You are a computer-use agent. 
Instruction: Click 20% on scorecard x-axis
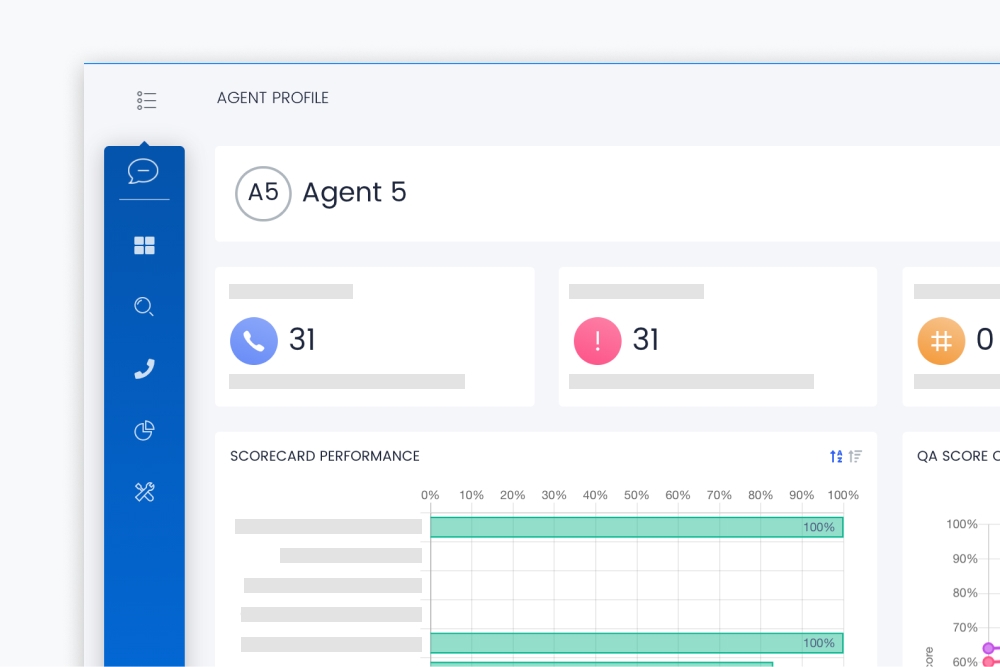pyautogui.click(x=512, y=495)
